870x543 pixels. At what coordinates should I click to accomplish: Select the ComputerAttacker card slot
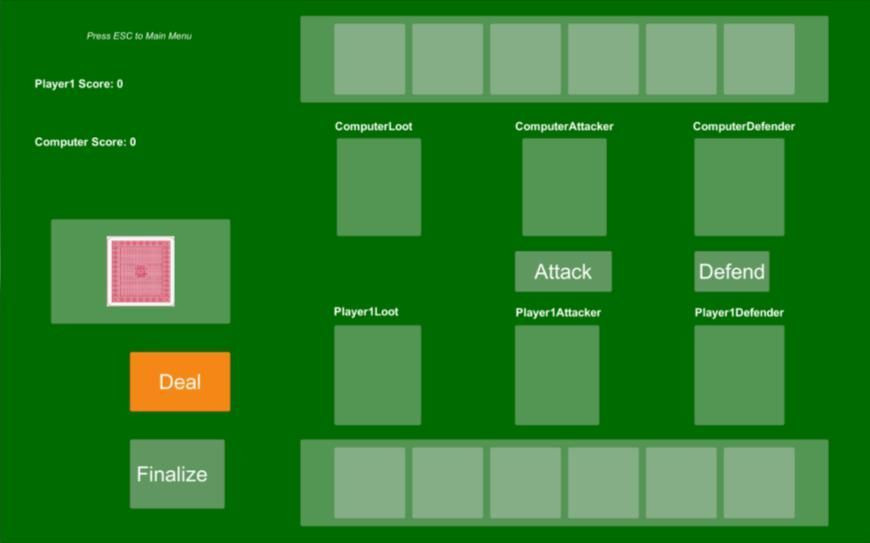coord(564,187)
